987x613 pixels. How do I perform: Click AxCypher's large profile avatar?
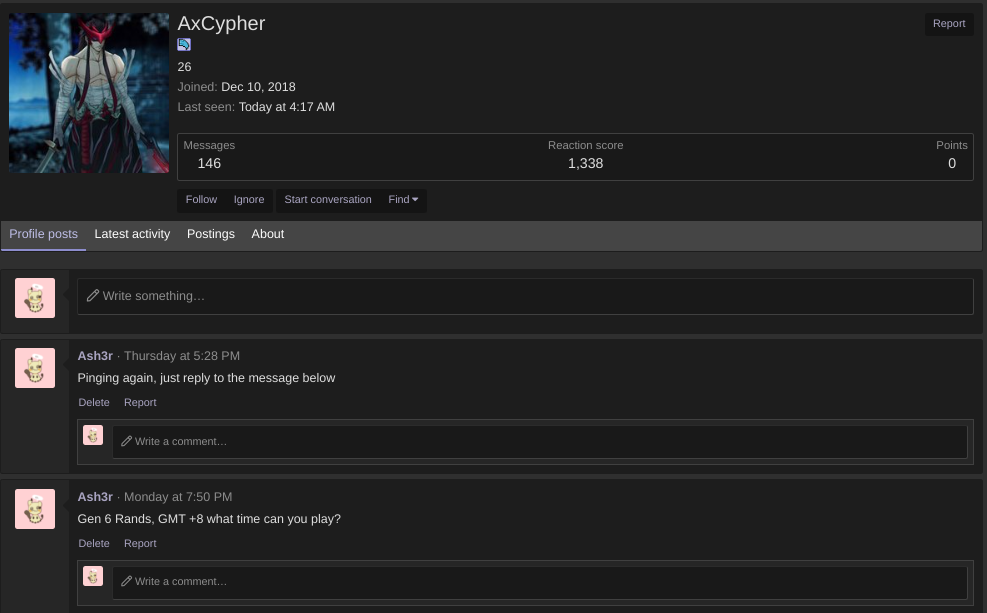point(89,93)
